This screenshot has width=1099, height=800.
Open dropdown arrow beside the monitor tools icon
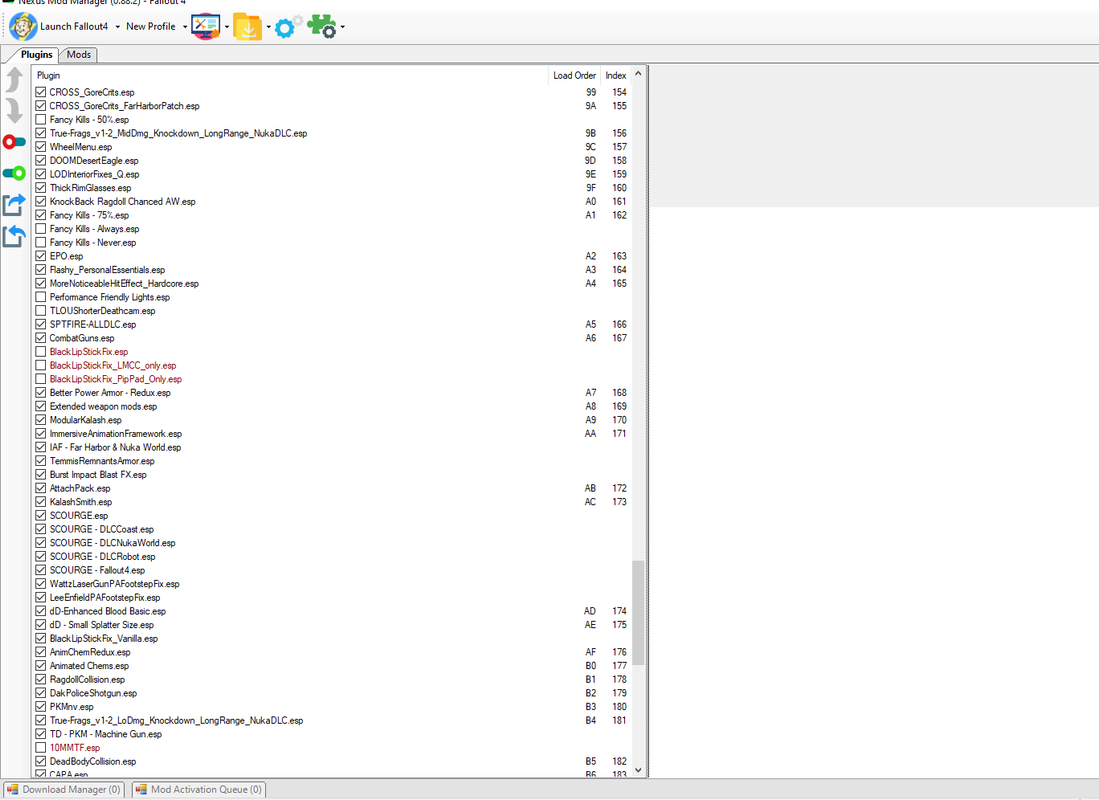226,27
